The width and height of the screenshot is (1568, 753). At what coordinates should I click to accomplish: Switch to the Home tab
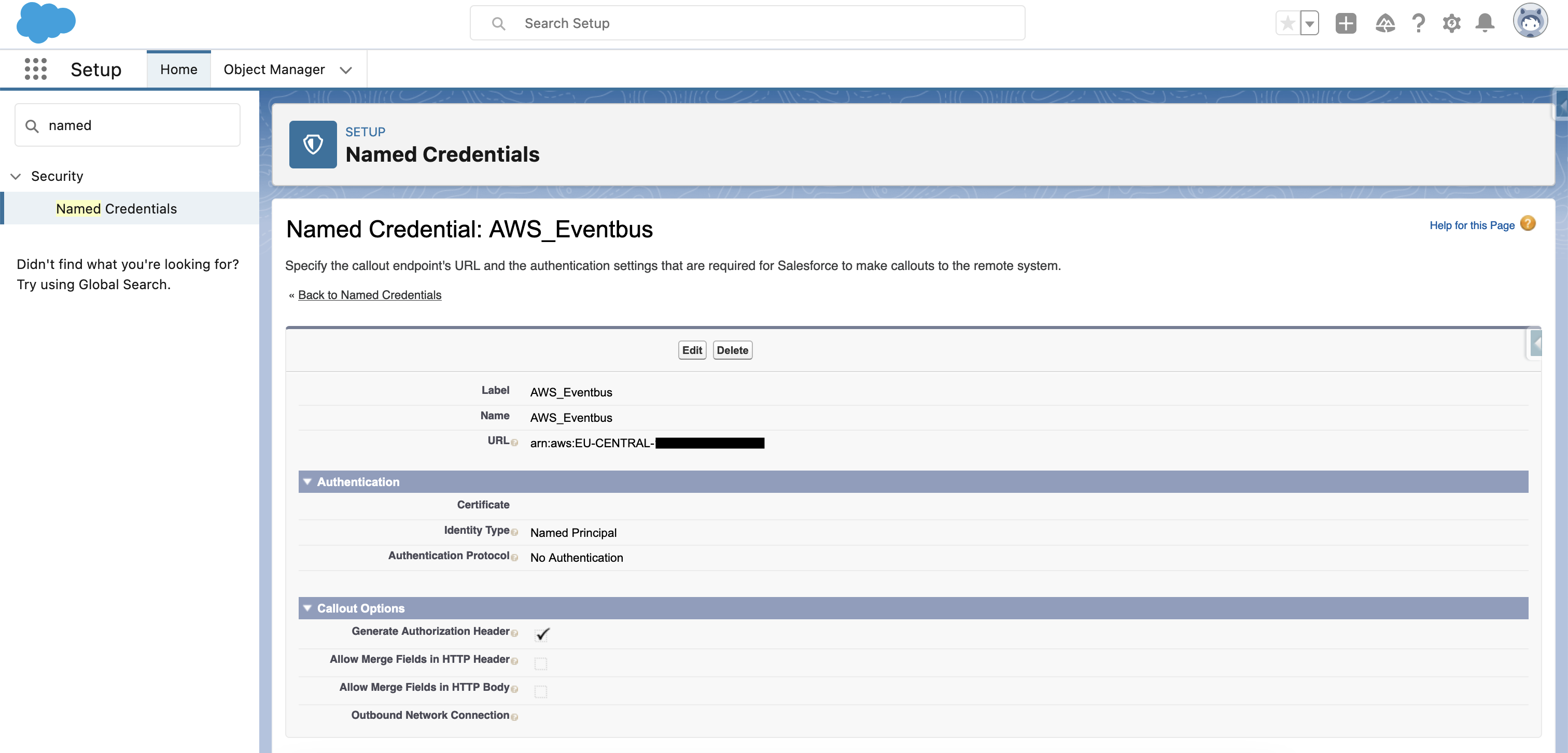[178, 69]
